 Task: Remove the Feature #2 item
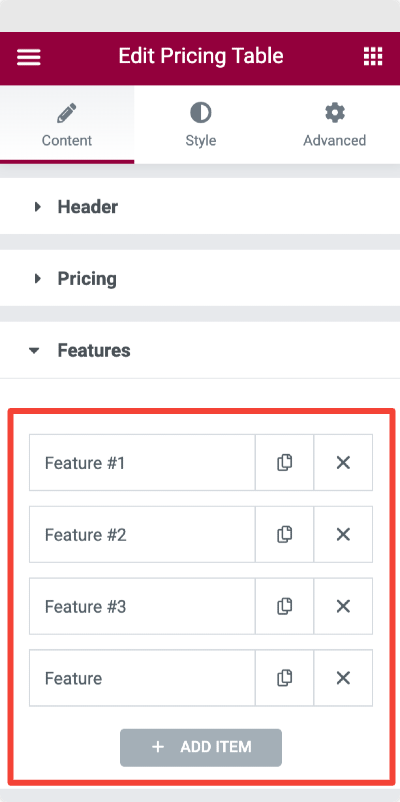(x=343, y=534)
